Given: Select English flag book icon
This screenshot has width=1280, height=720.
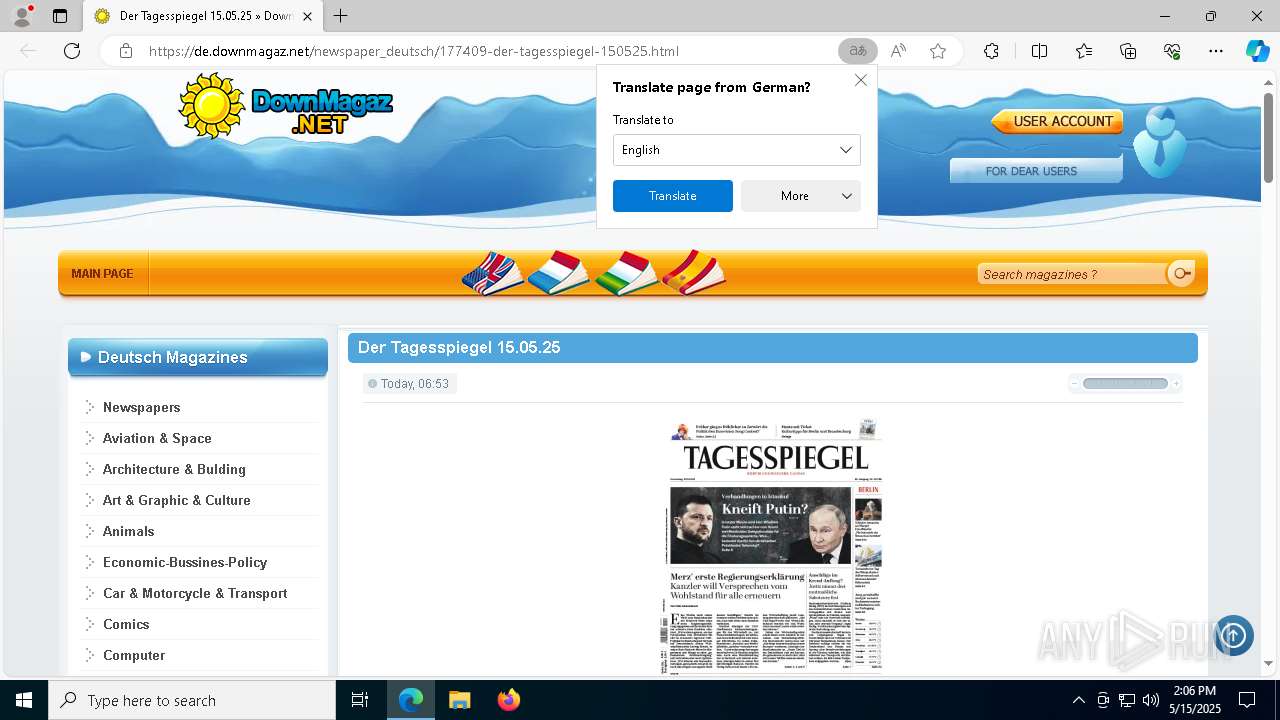Looking at the screenshot, I should click(493, 273).
